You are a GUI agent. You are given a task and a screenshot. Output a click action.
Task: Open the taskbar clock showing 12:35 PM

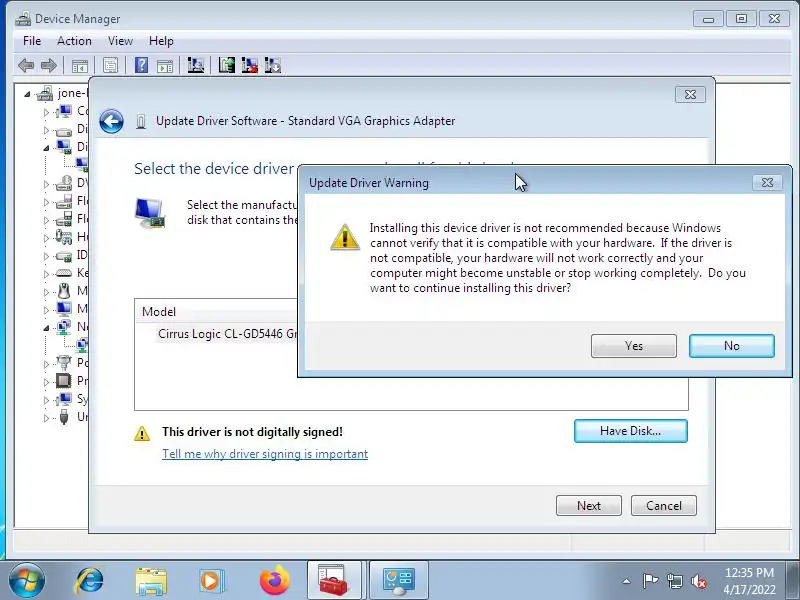749,581
